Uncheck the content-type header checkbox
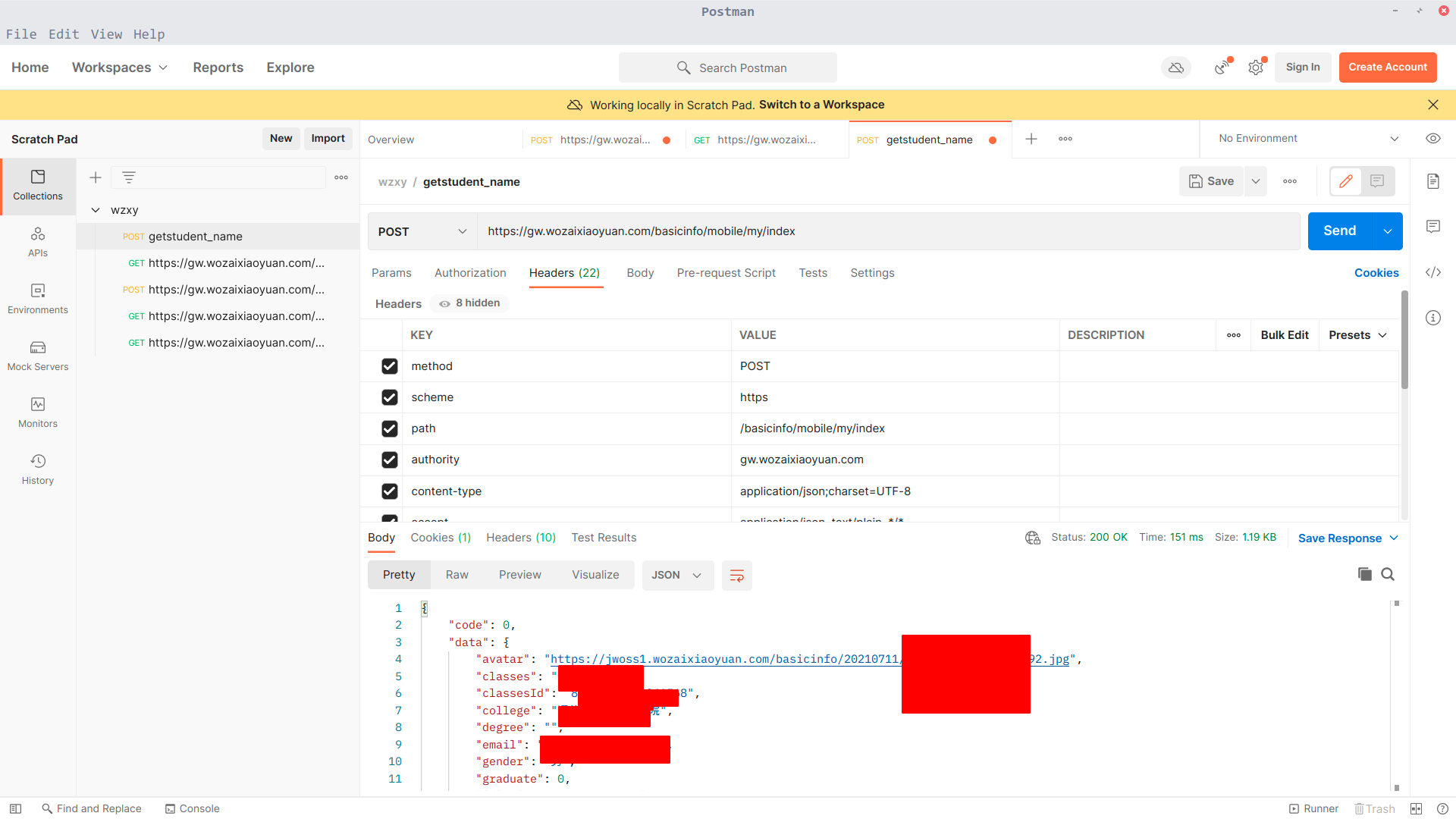This screenshot has height=819, width=1456. click(390, 491)
